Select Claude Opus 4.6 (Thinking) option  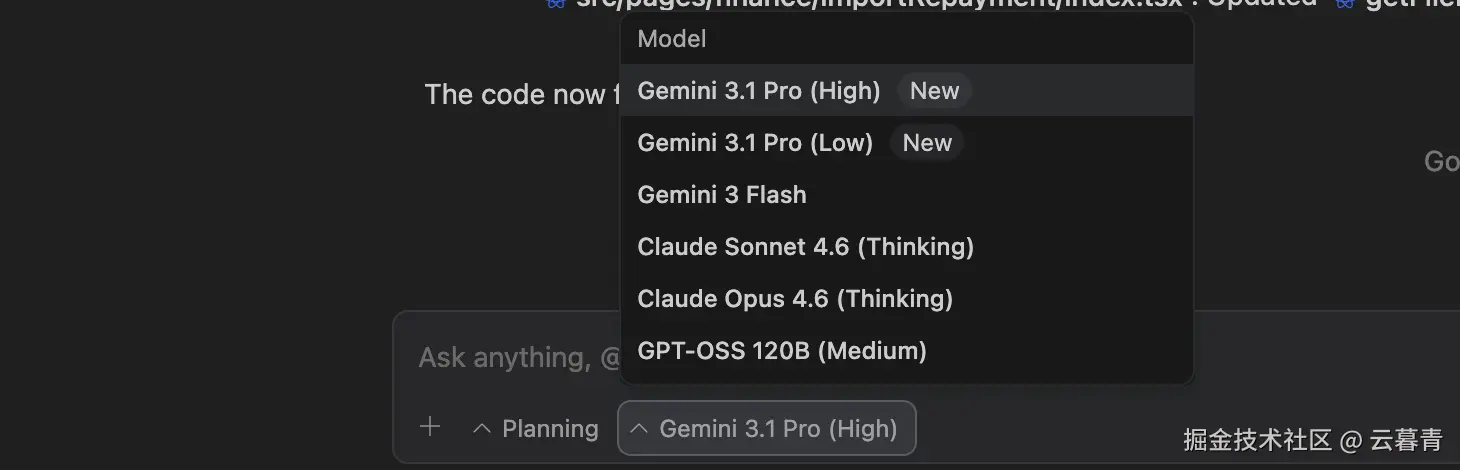794,299
